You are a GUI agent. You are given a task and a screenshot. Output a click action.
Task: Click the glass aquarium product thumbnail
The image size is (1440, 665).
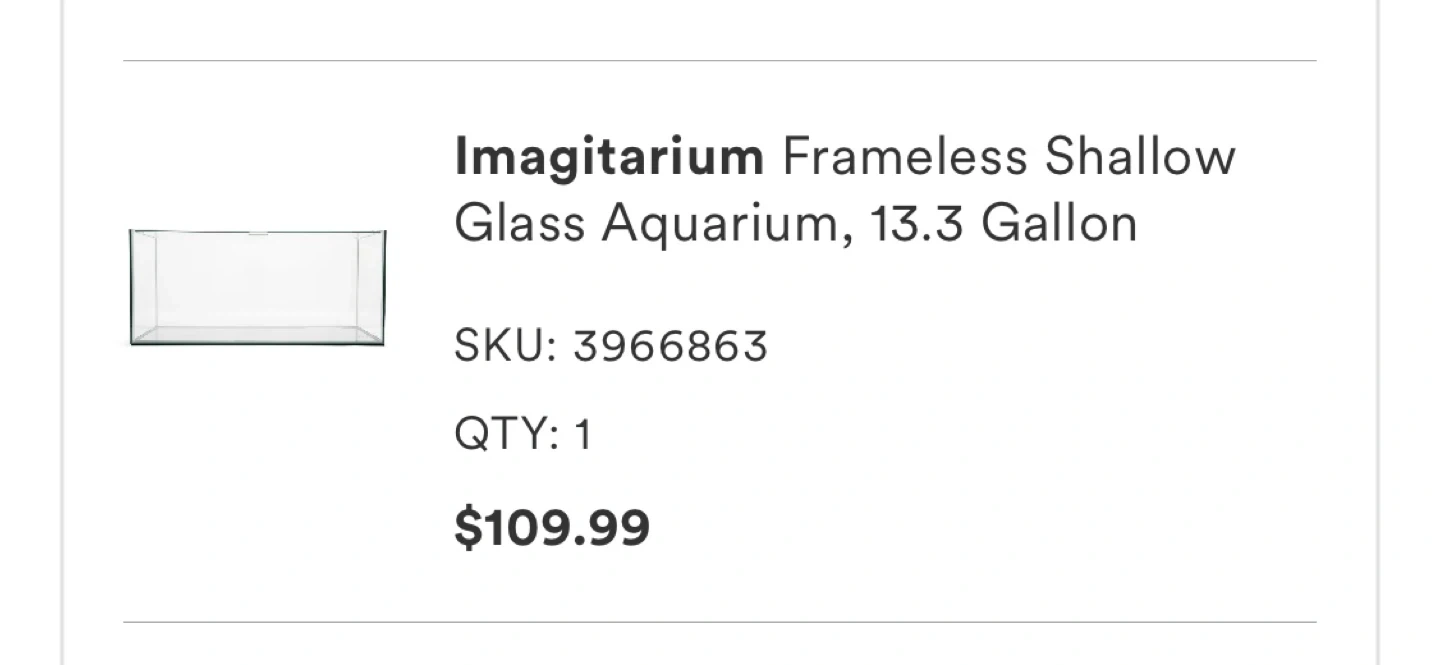[x=257, y=287]
